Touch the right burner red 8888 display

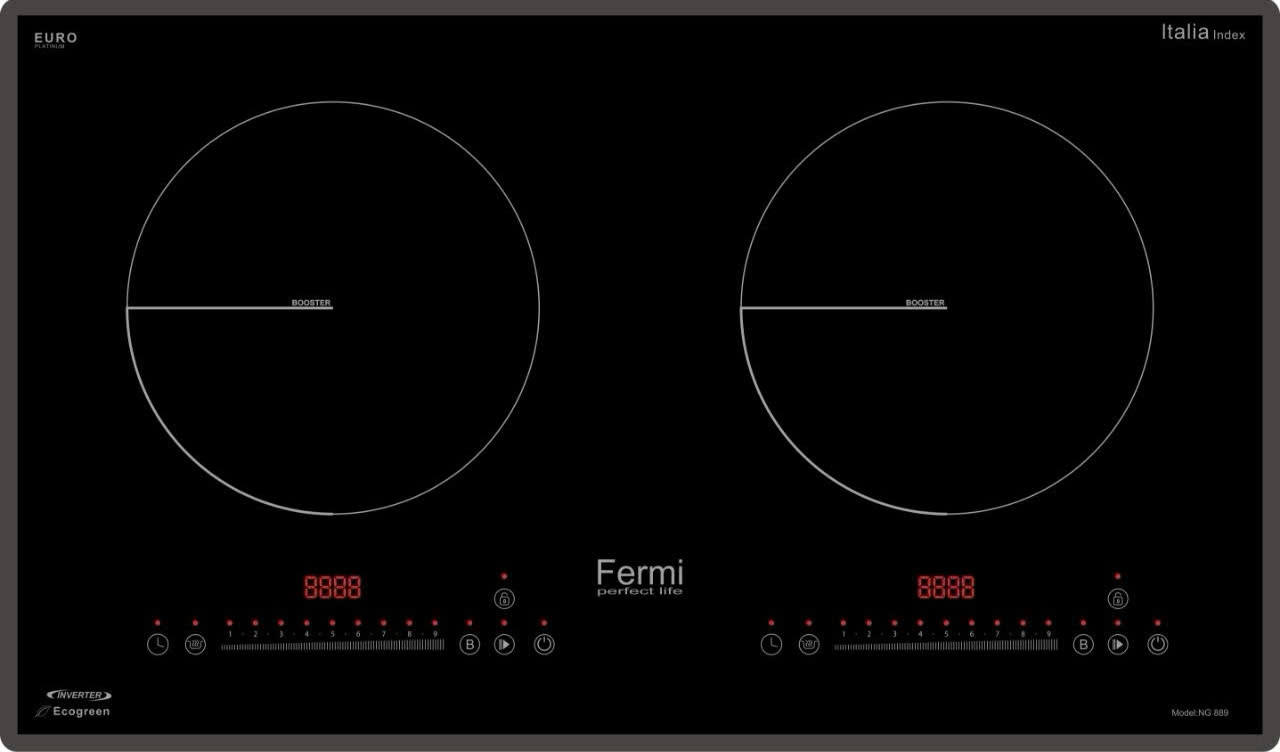point(946,587)
